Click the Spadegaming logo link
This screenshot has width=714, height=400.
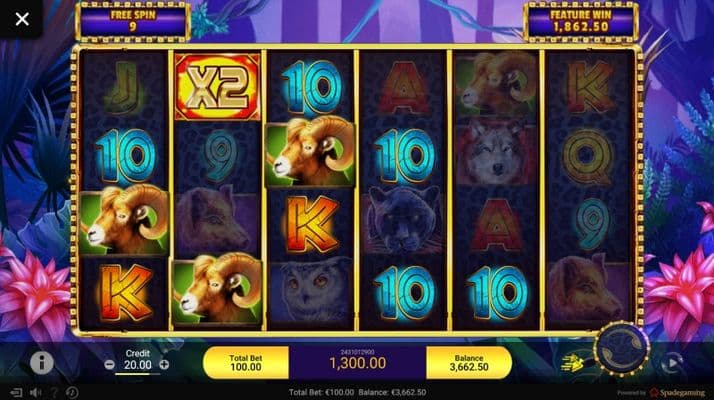[x=677, y=392]
